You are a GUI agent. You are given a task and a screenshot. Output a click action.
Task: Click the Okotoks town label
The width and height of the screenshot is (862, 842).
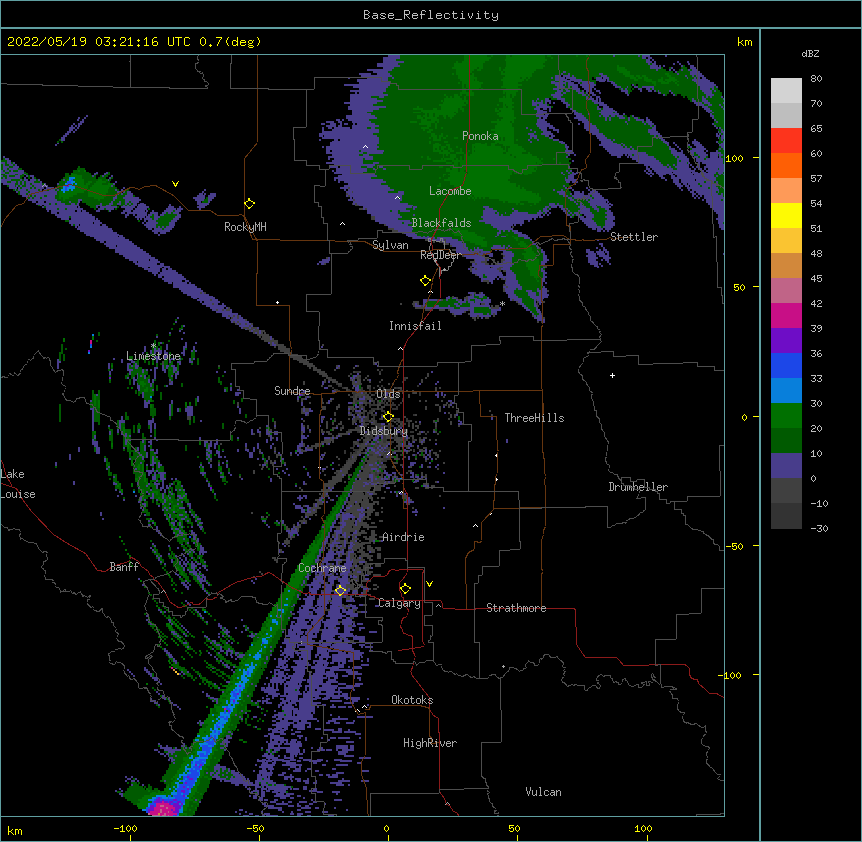(x=412, y=700)
